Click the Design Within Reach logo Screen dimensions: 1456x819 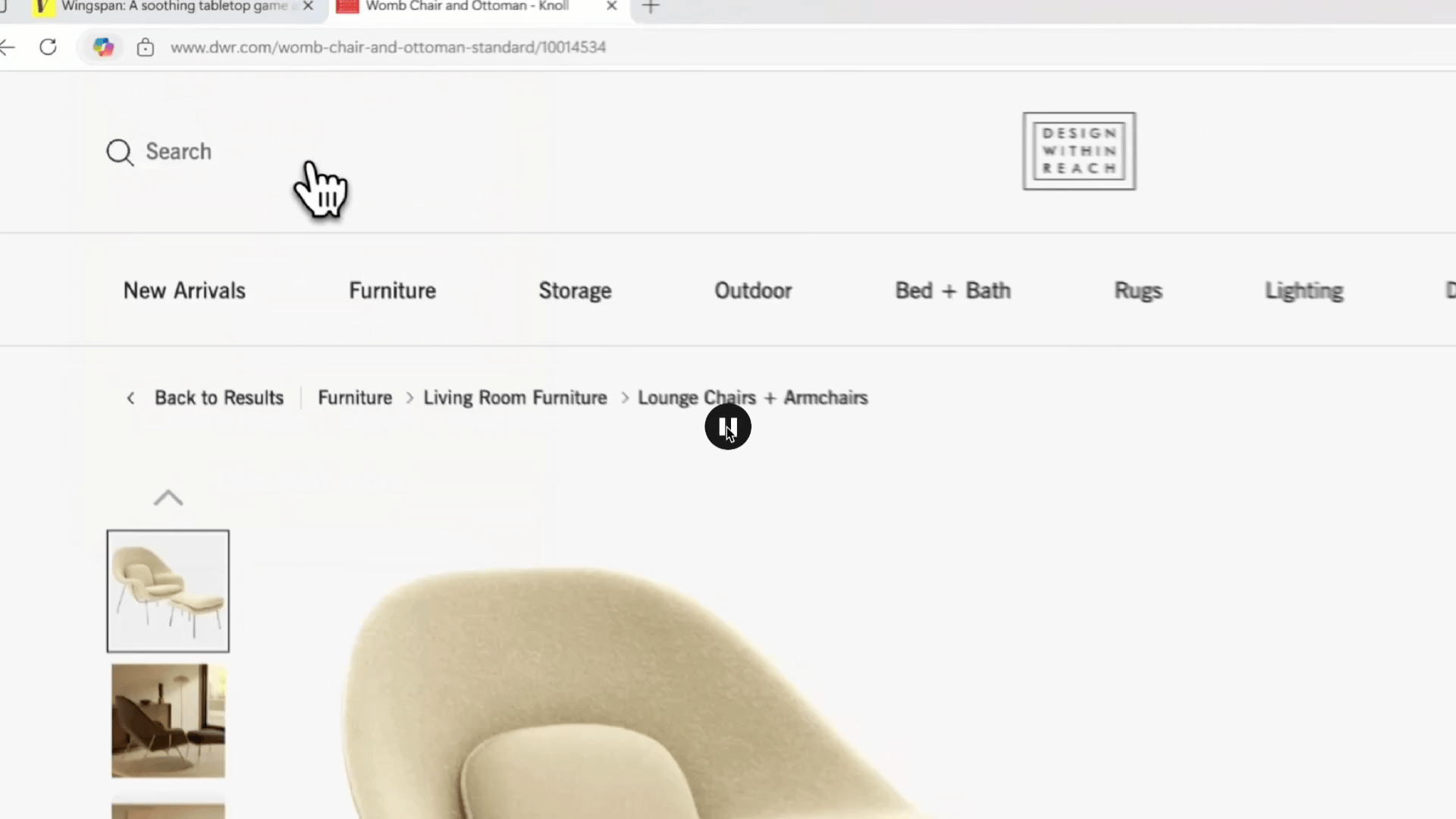click(1078, 151)
